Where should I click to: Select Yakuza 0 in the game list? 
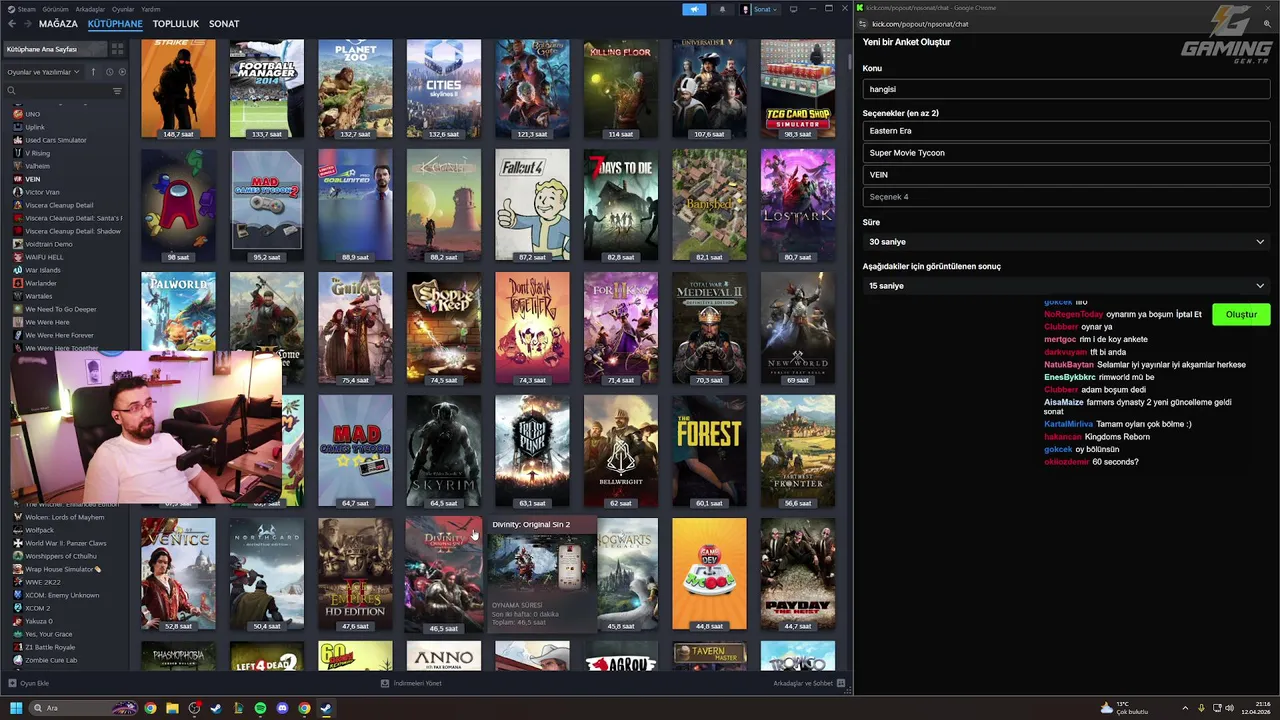38,621
